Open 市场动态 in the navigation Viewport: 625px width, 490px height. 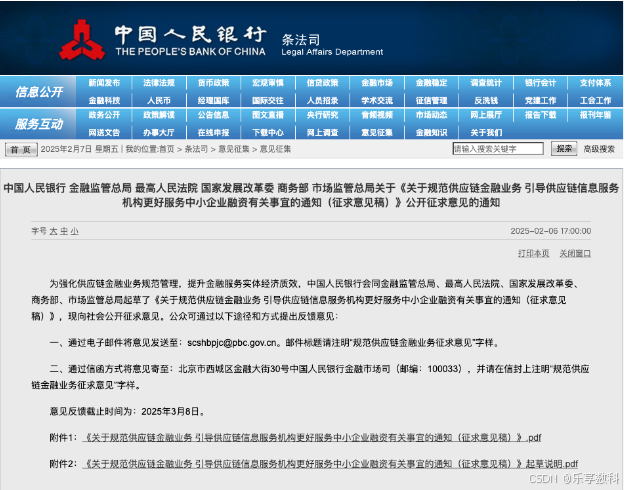[x=432, y=115]
